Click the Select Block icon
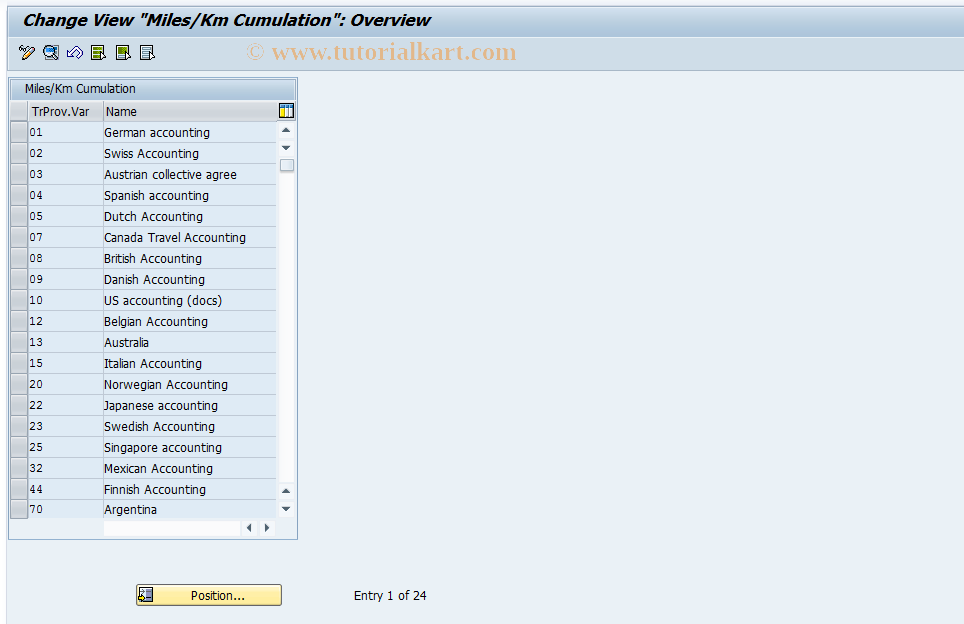964x624 pixels. coord(123,53)
